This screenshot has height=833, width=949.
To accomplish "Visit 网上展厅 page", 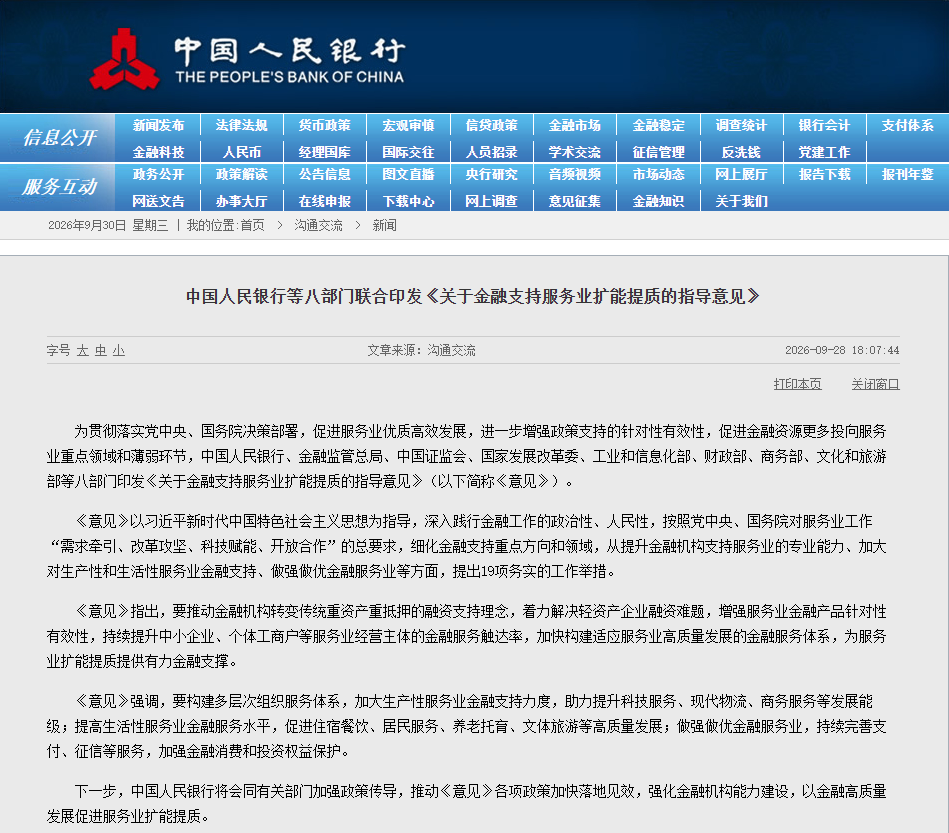I will pos(741,174).
